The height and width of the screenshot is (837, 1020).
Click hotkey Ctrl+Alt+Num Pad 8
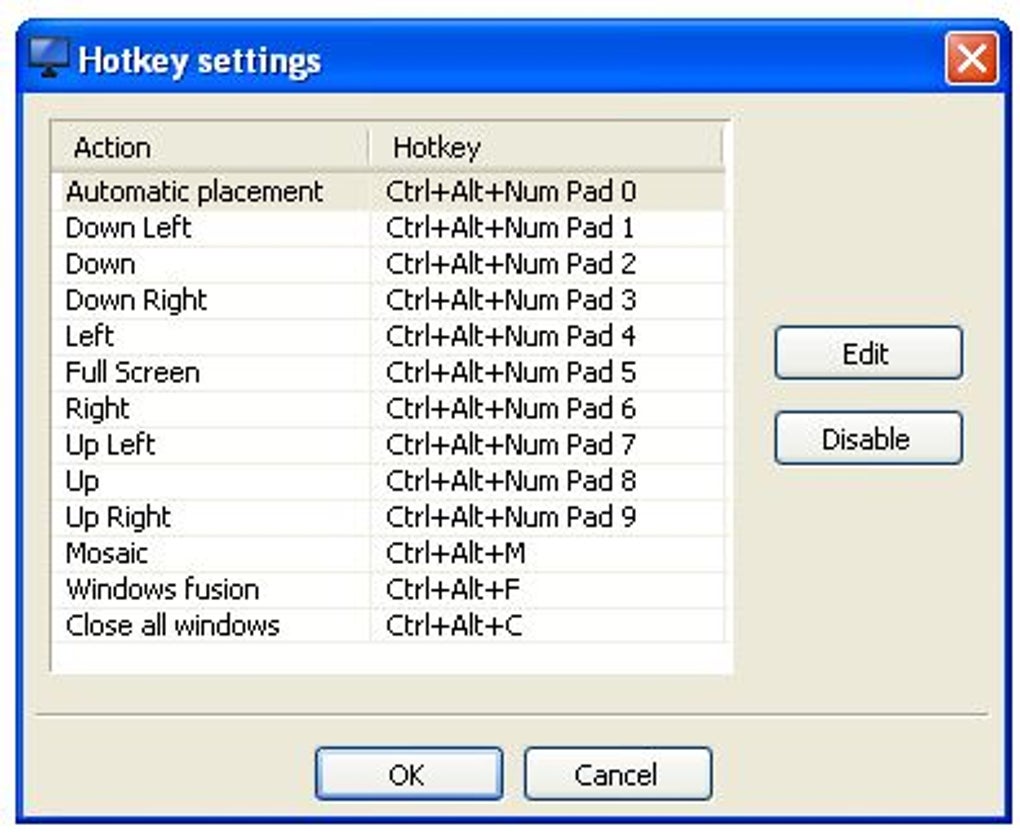point(511,481)
